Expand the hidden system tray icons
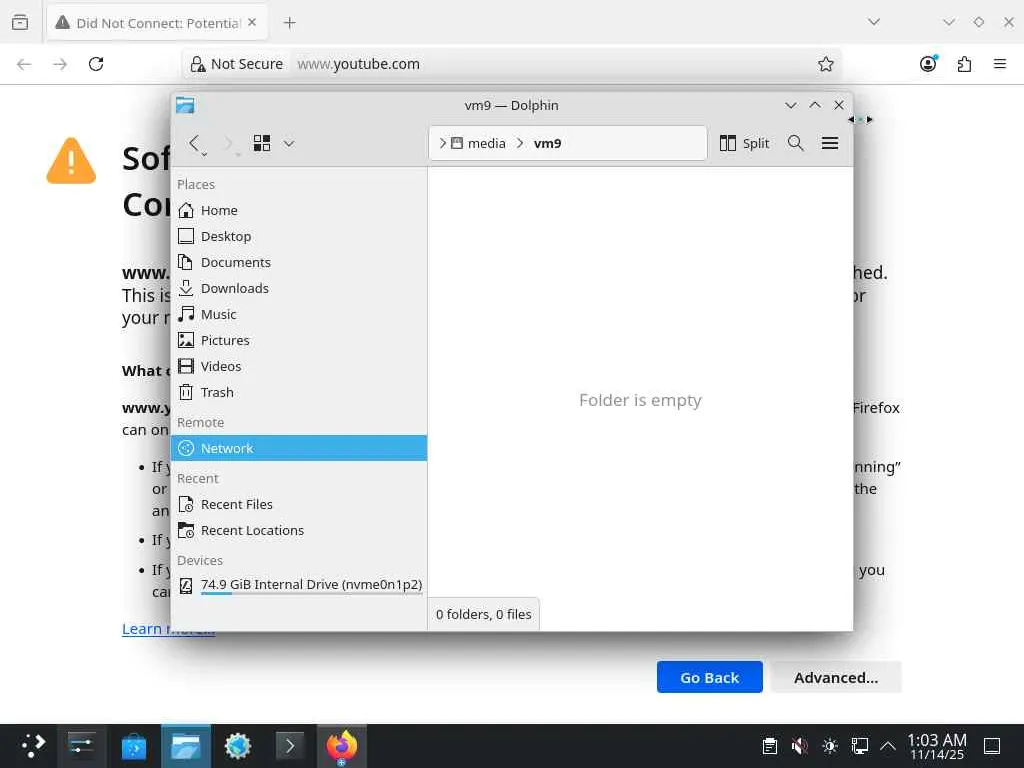Screen dimensions: 1024x768 tap(888, 746)
